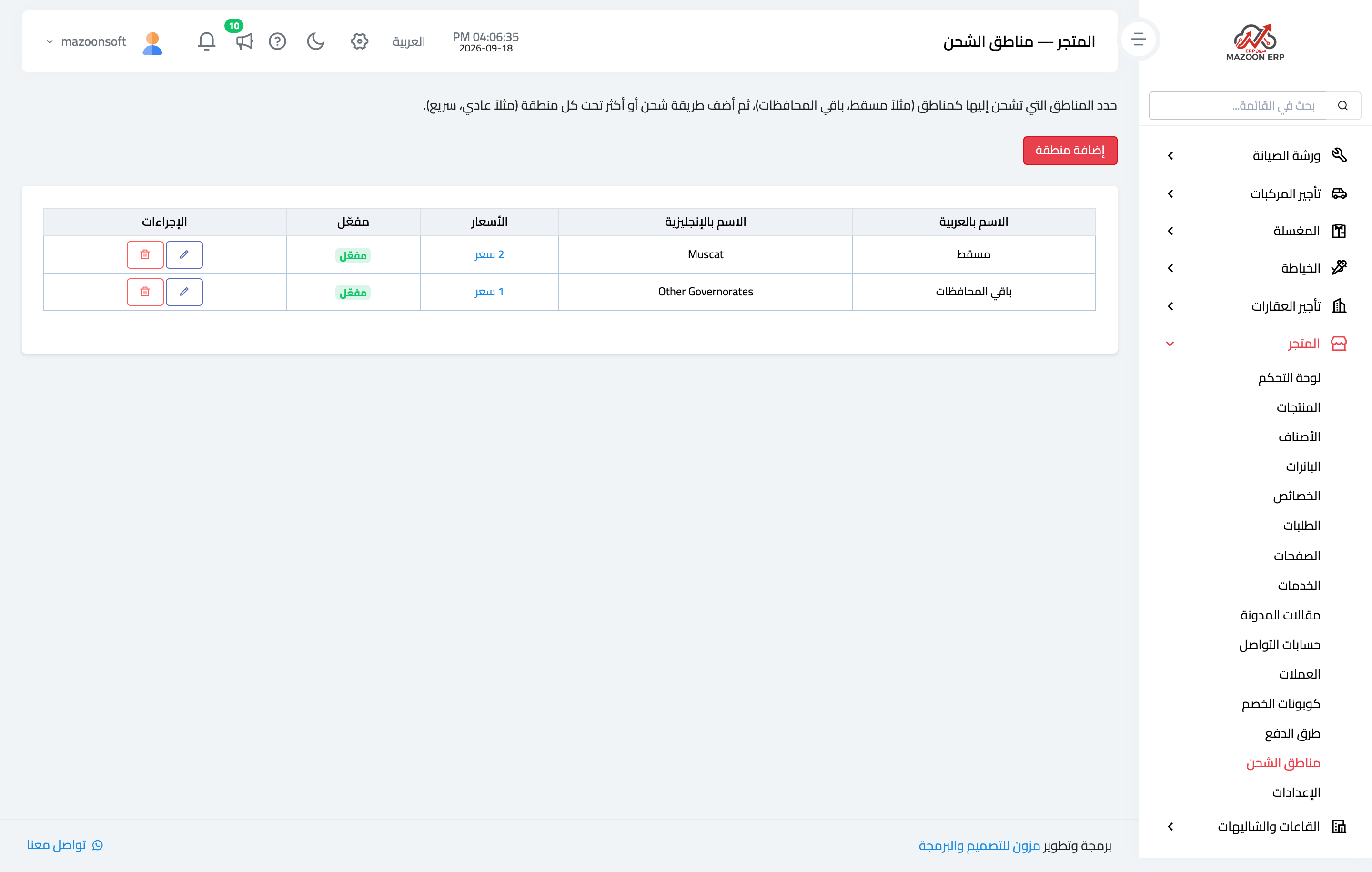Edit the مسقط shipping zone

coord(184,255)
